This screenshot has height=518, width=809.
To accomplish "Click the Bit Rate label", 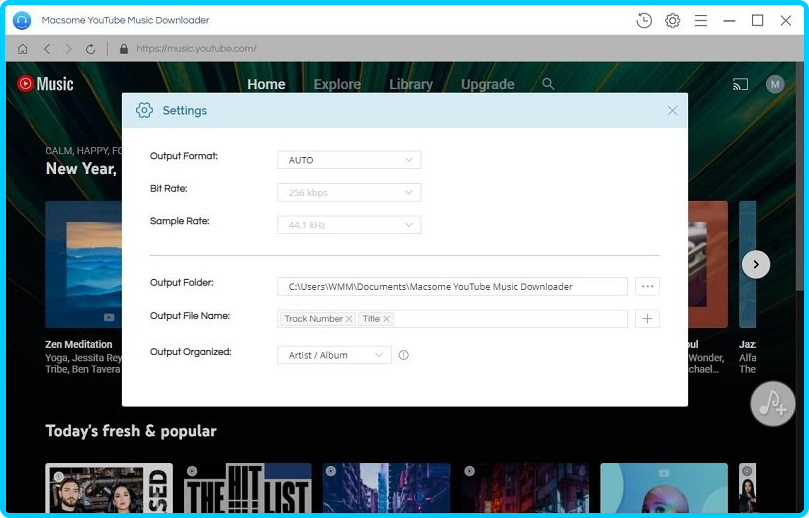I will (x=169, y=188).
